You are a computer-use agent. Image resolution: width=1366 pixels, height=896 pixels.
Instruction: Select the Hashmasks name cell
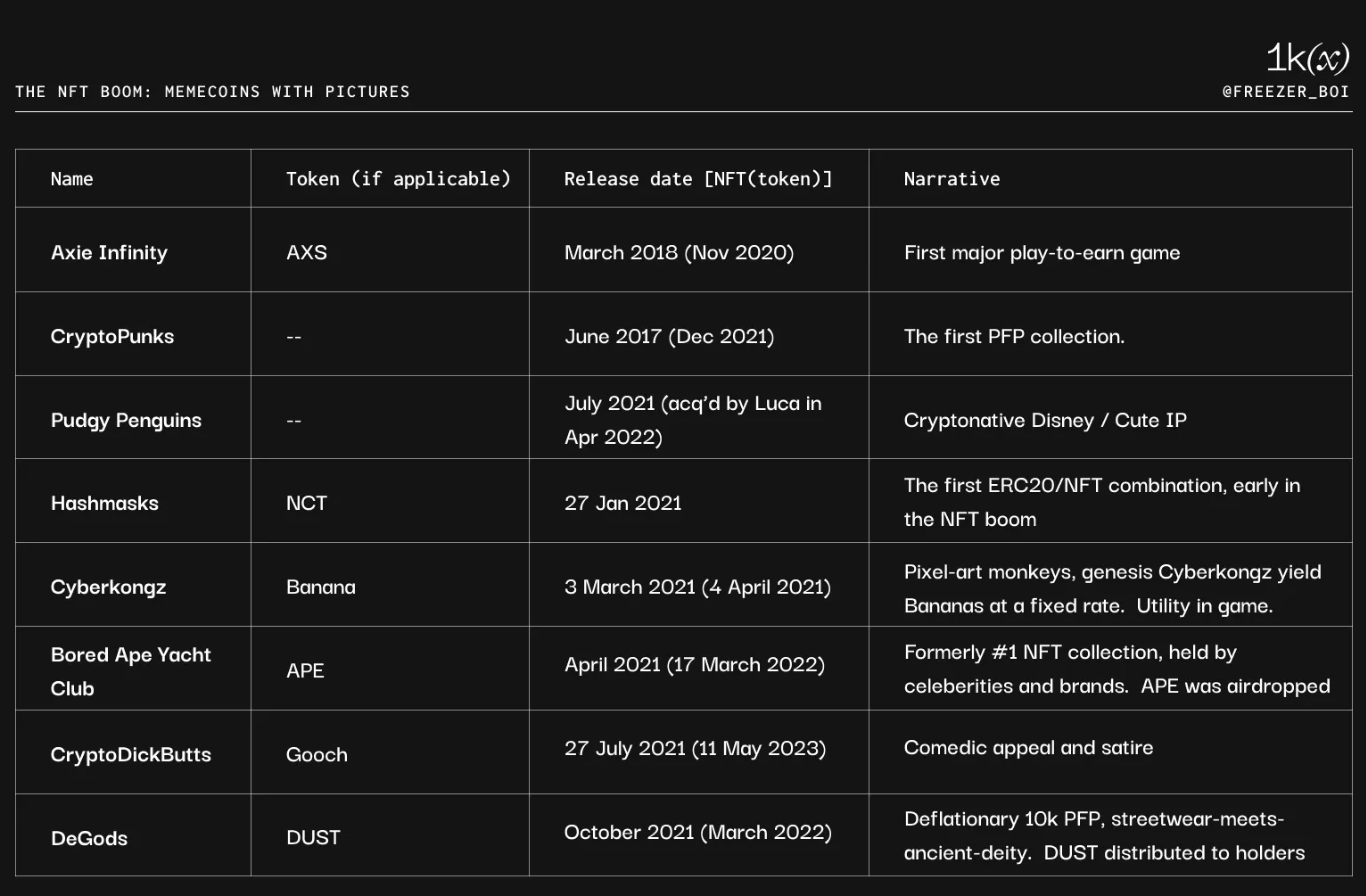click(104, 503)
